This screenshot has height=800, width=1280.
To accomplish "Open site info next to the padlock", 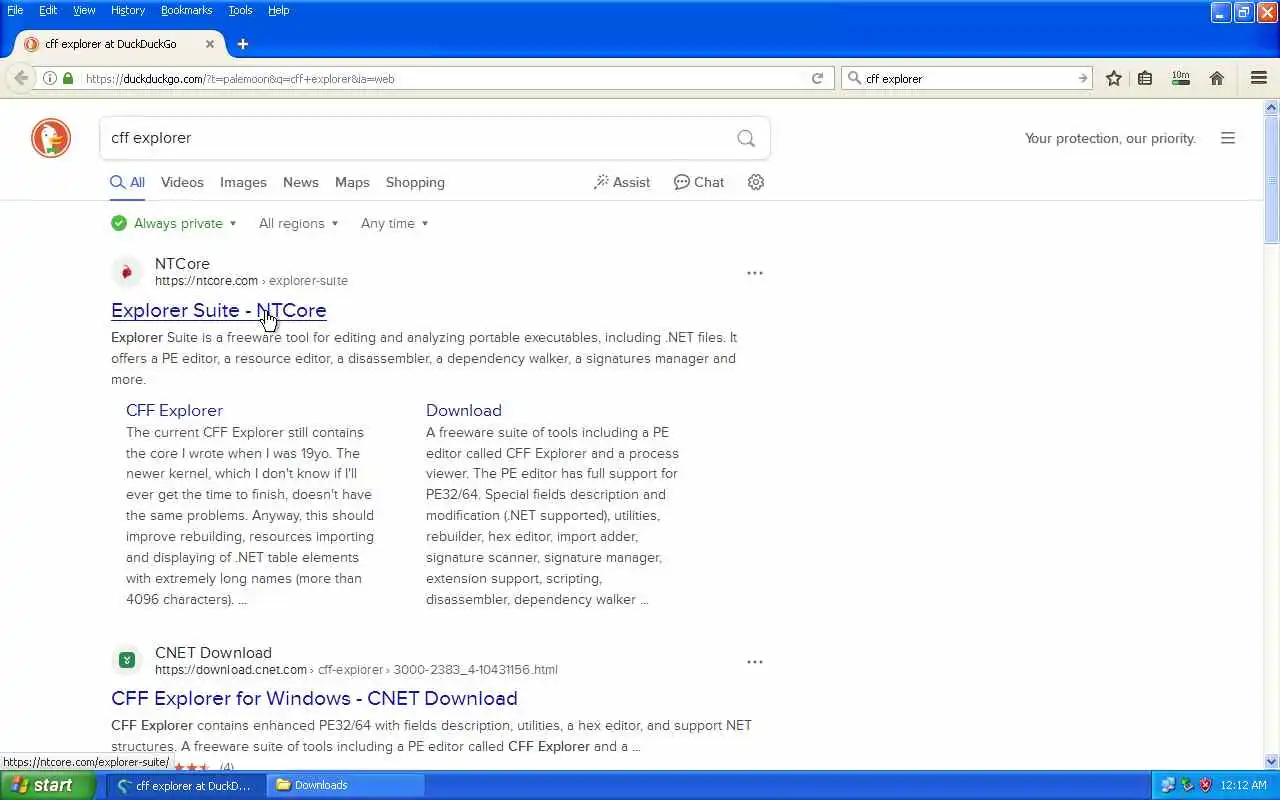I will point(49,78).
